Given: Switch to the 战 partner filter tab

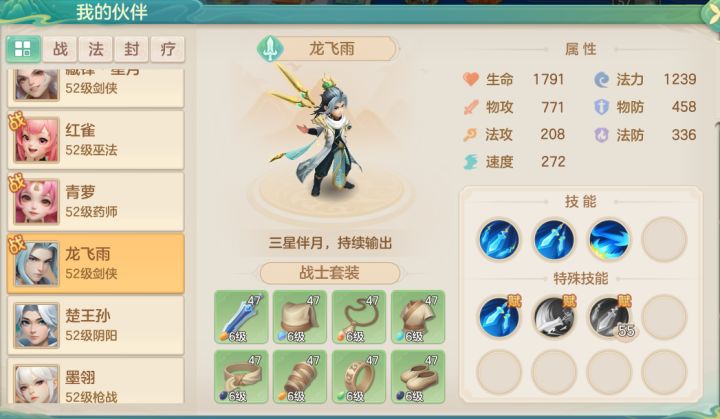Looking at the screenshot, I should point(60,49).
